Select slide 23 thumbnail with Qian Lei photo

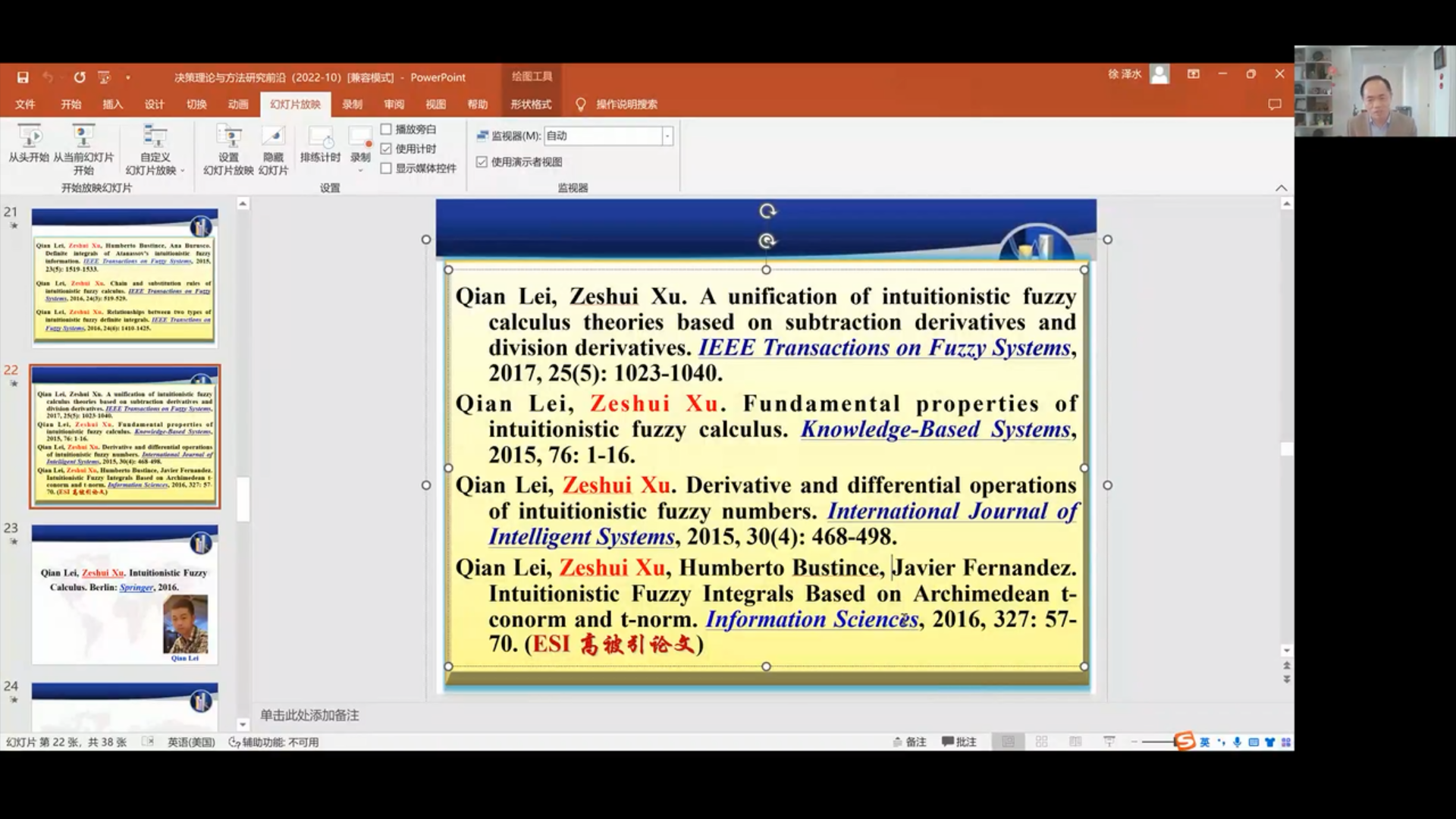[x=124, y=595]
